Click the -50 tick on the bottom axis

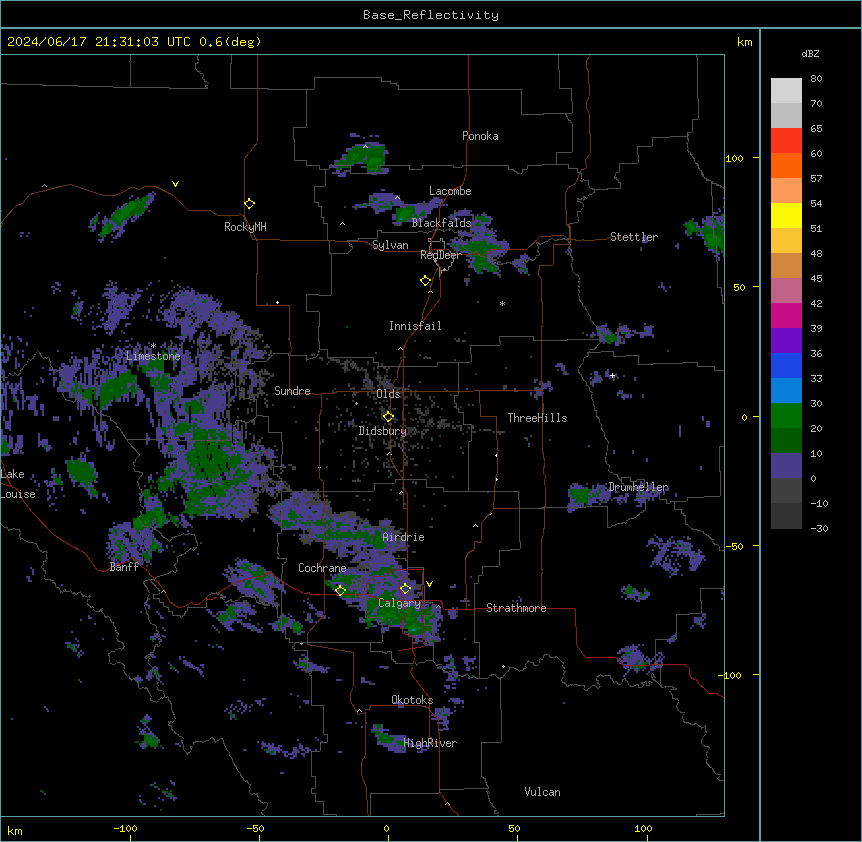[x=255, y=828]
